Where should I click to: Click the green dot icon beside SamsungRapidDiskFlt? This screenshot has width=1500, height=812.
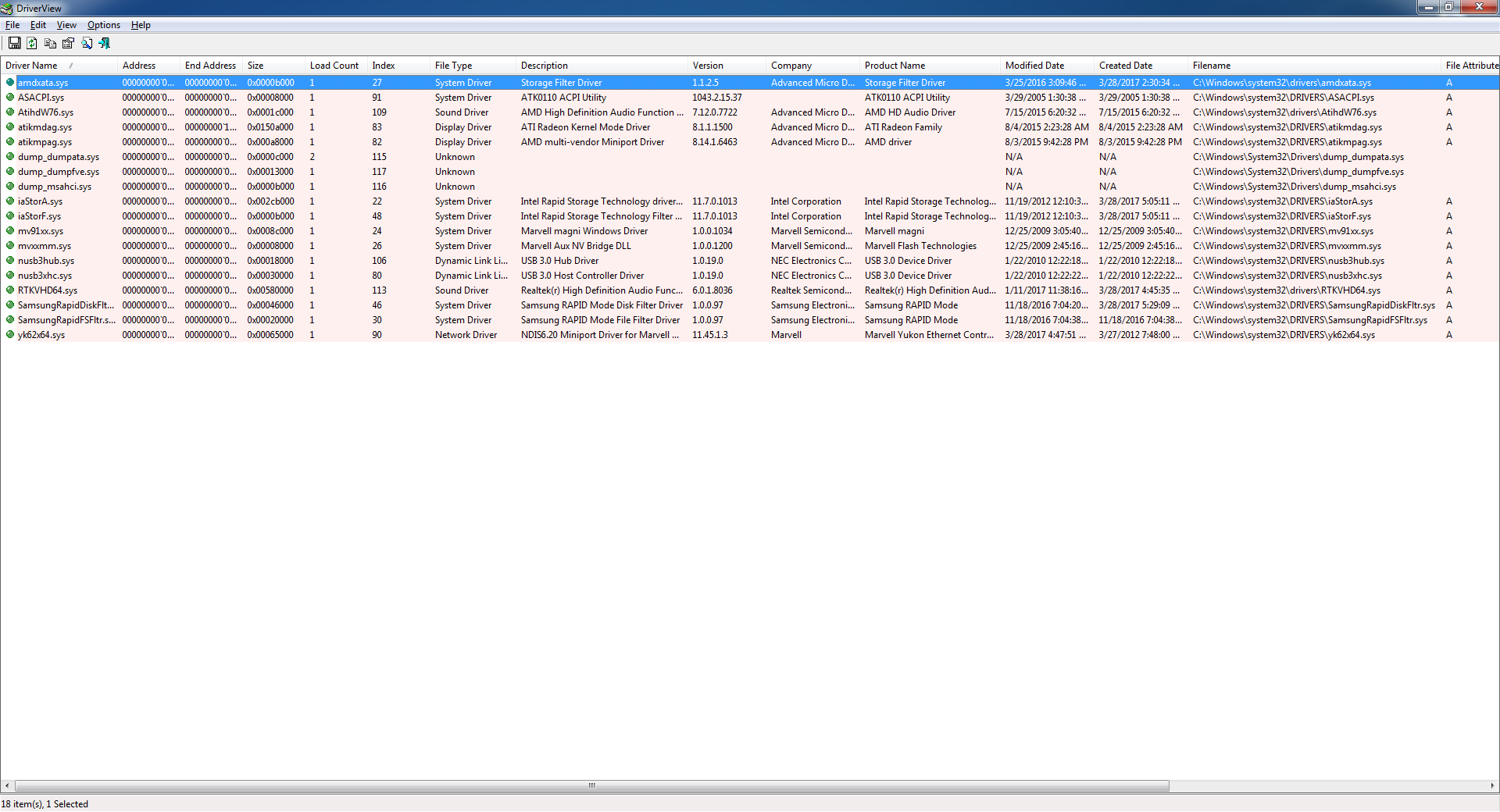click(10, 304)
